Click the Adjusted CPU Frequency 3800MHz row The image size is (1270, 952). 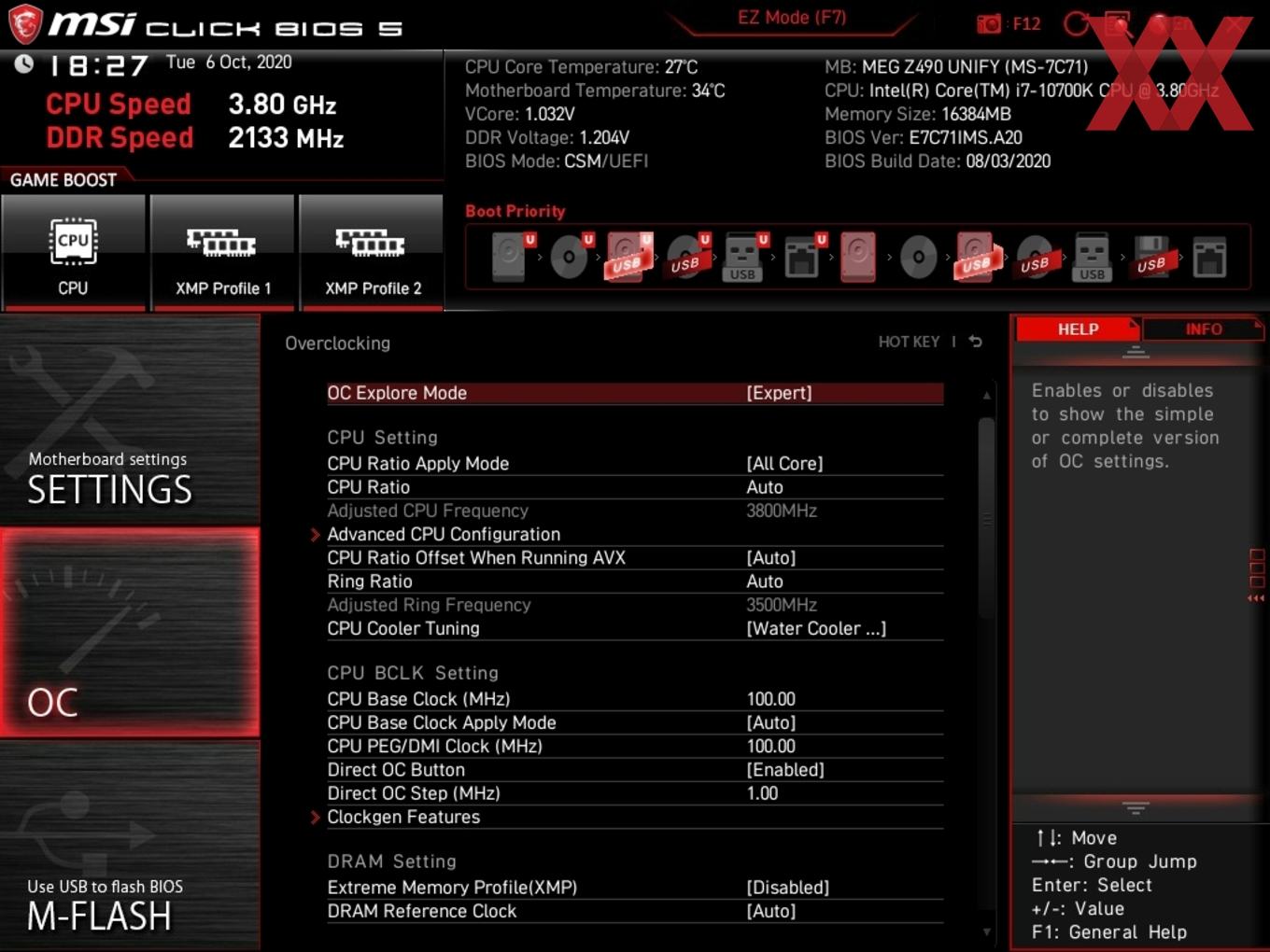635,511
